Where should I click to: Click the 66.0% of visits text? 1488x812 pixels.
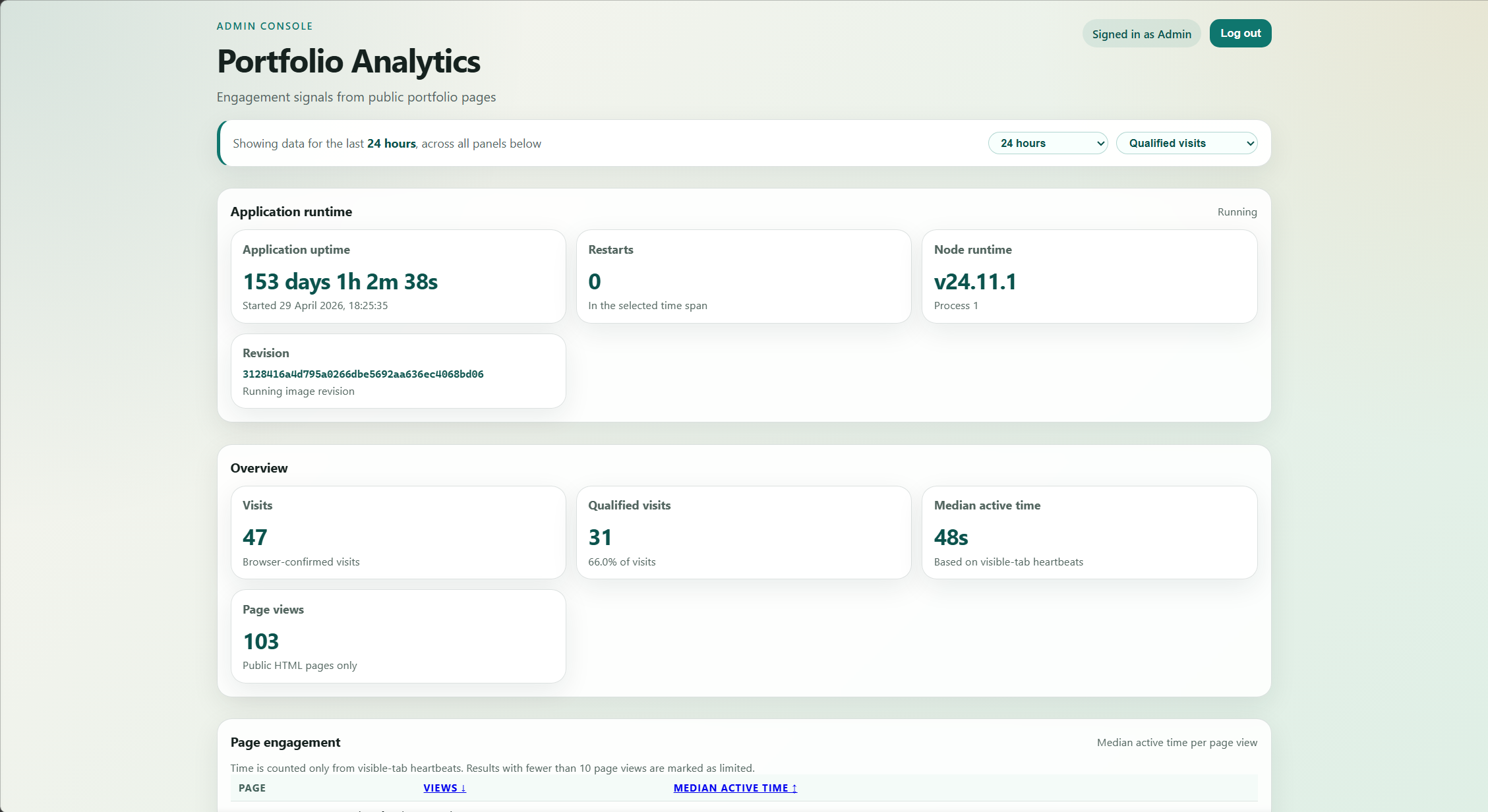[622, 562]
